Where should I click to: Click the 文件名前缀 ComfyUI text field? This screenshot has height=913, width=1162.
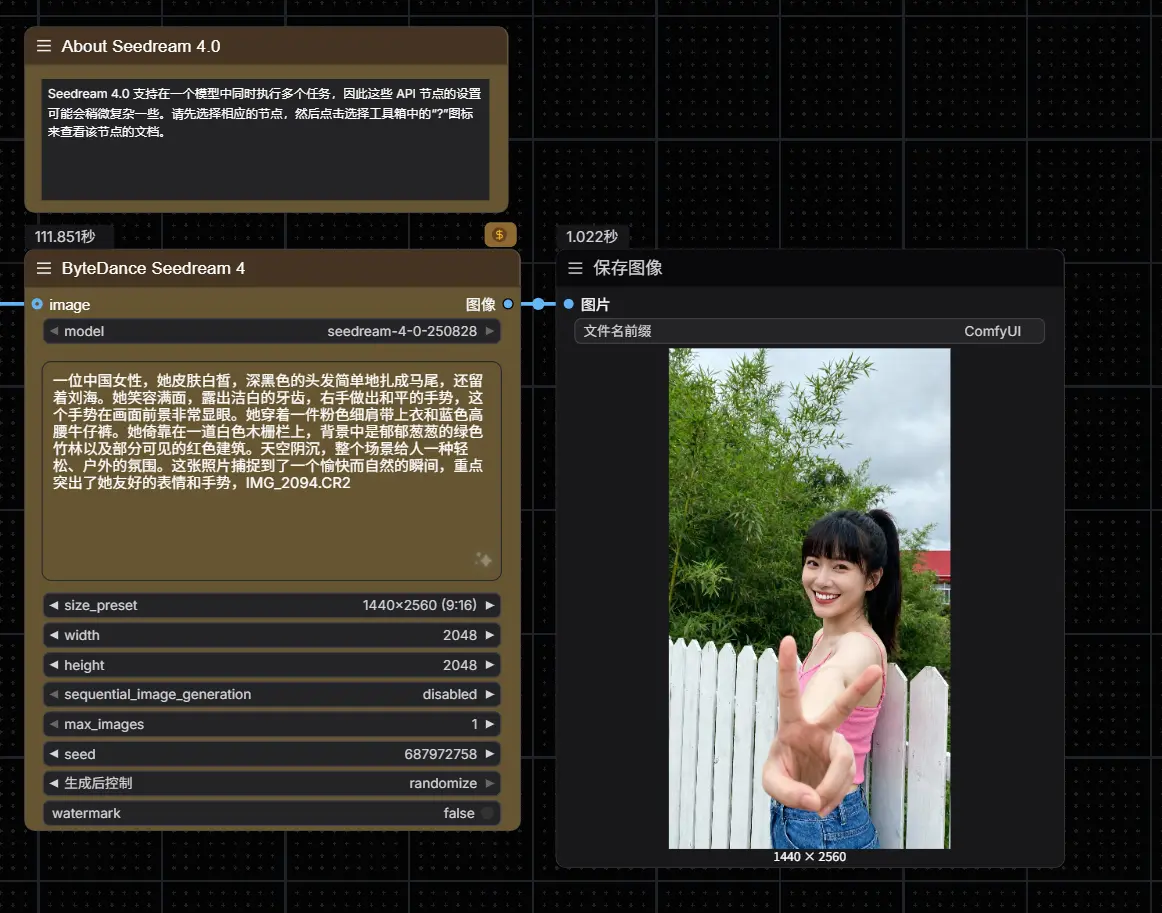[x=809, y=331]
